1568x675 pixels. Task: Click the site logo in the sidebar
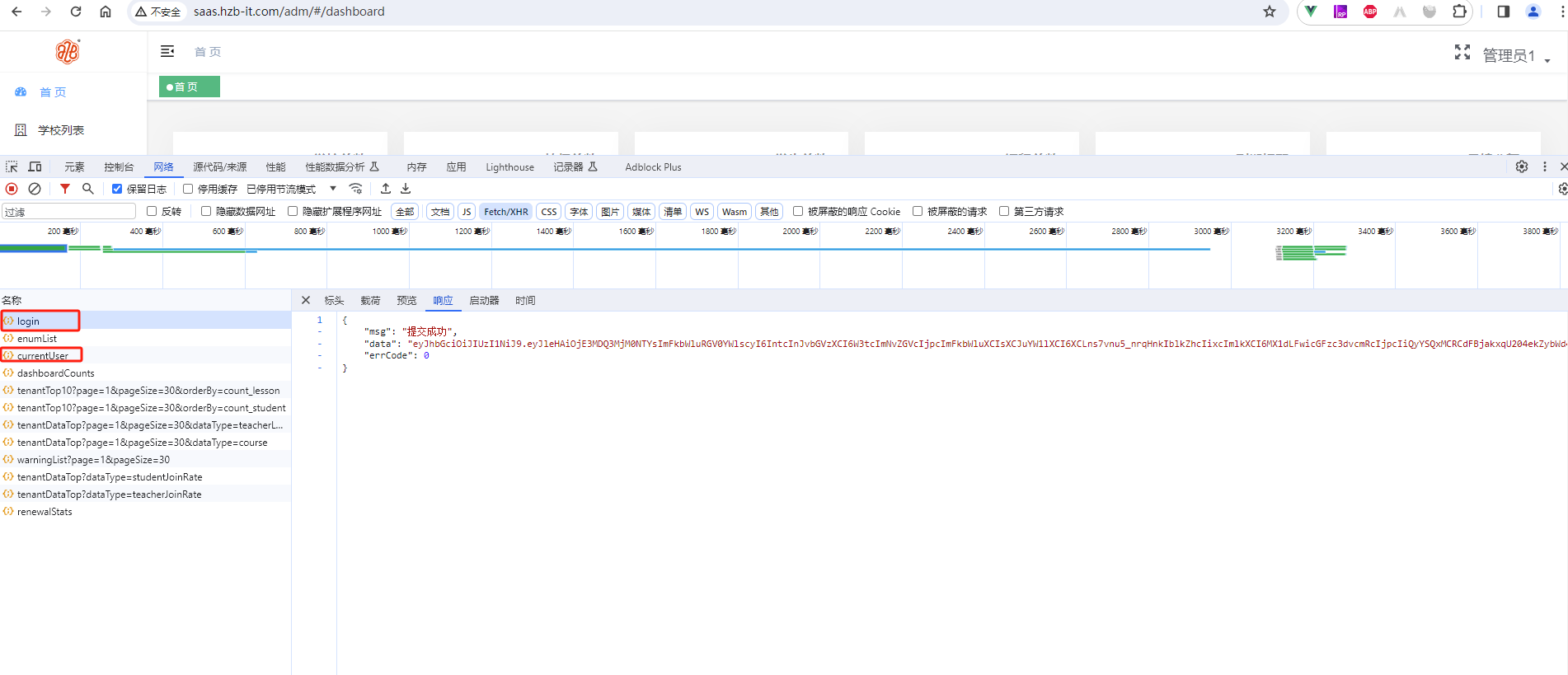[68, 52]
